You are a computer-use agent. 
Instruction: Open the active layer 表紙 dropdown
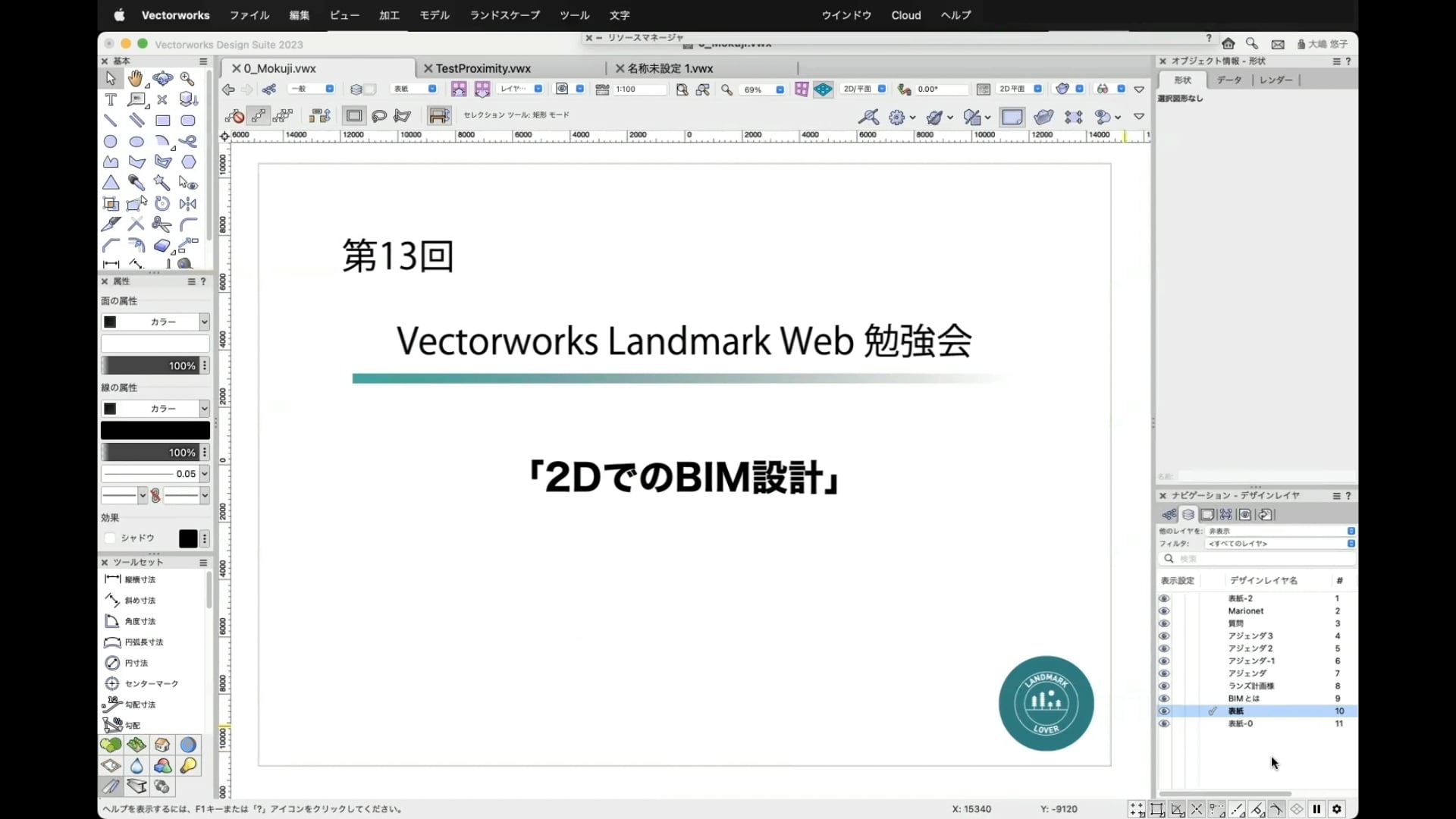pyautogui.click(x=414, y=89)
